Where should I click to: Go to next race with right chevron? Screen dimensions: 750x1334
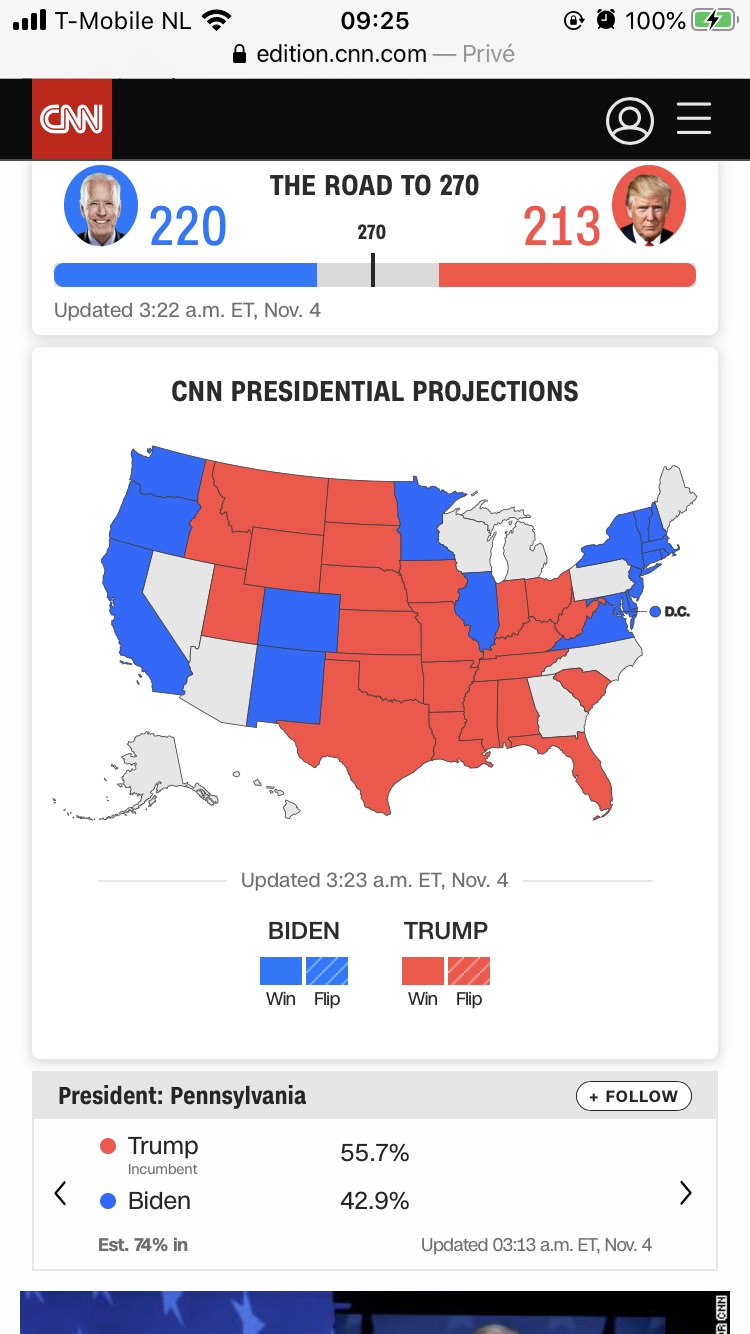pos(686,1192)
